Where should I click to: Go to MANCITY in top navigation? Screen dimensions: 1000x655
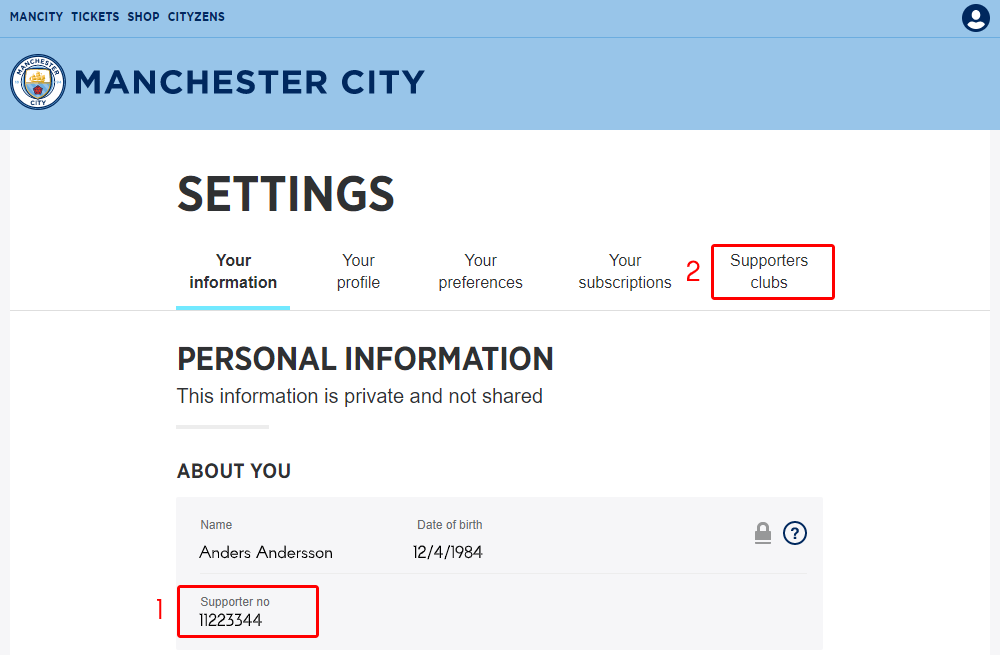click(36, 17)
